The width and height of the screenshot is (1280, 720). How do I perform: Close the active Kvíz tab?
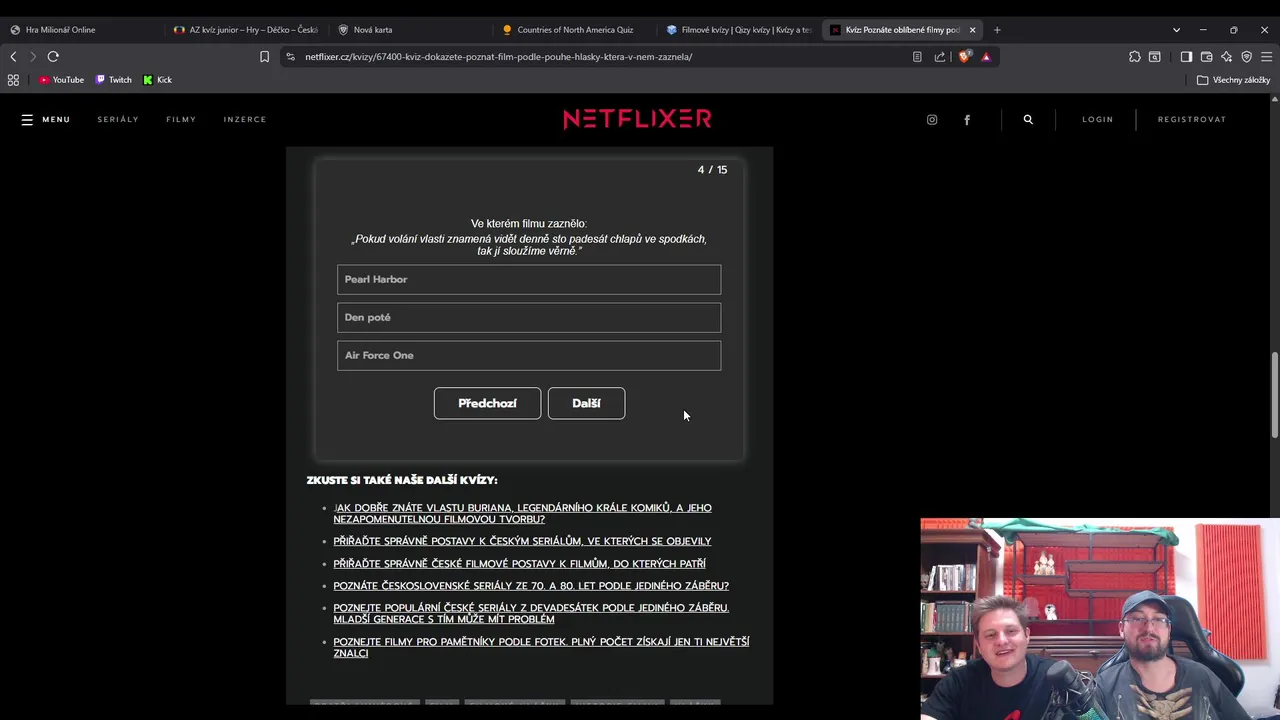pyautogui.click(x=972, y=30)
